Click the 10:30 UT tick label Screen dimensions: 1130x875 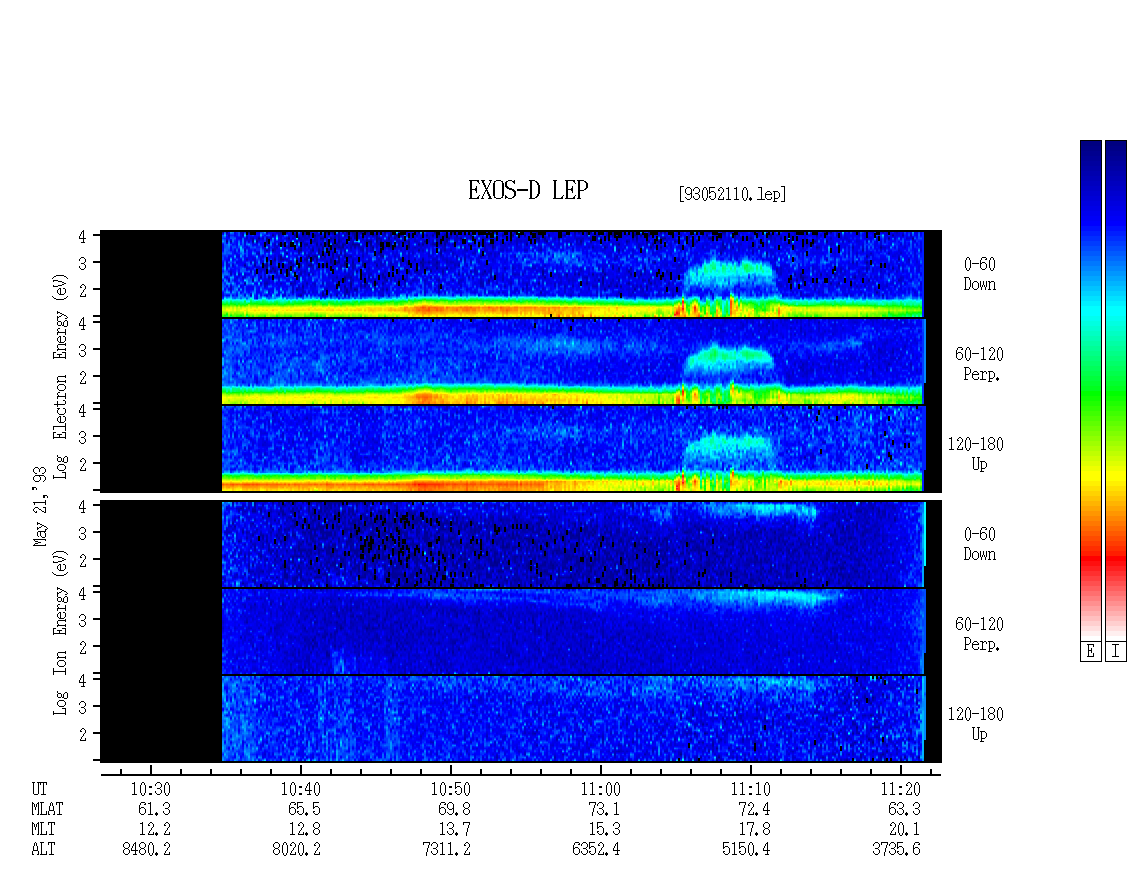151,789
